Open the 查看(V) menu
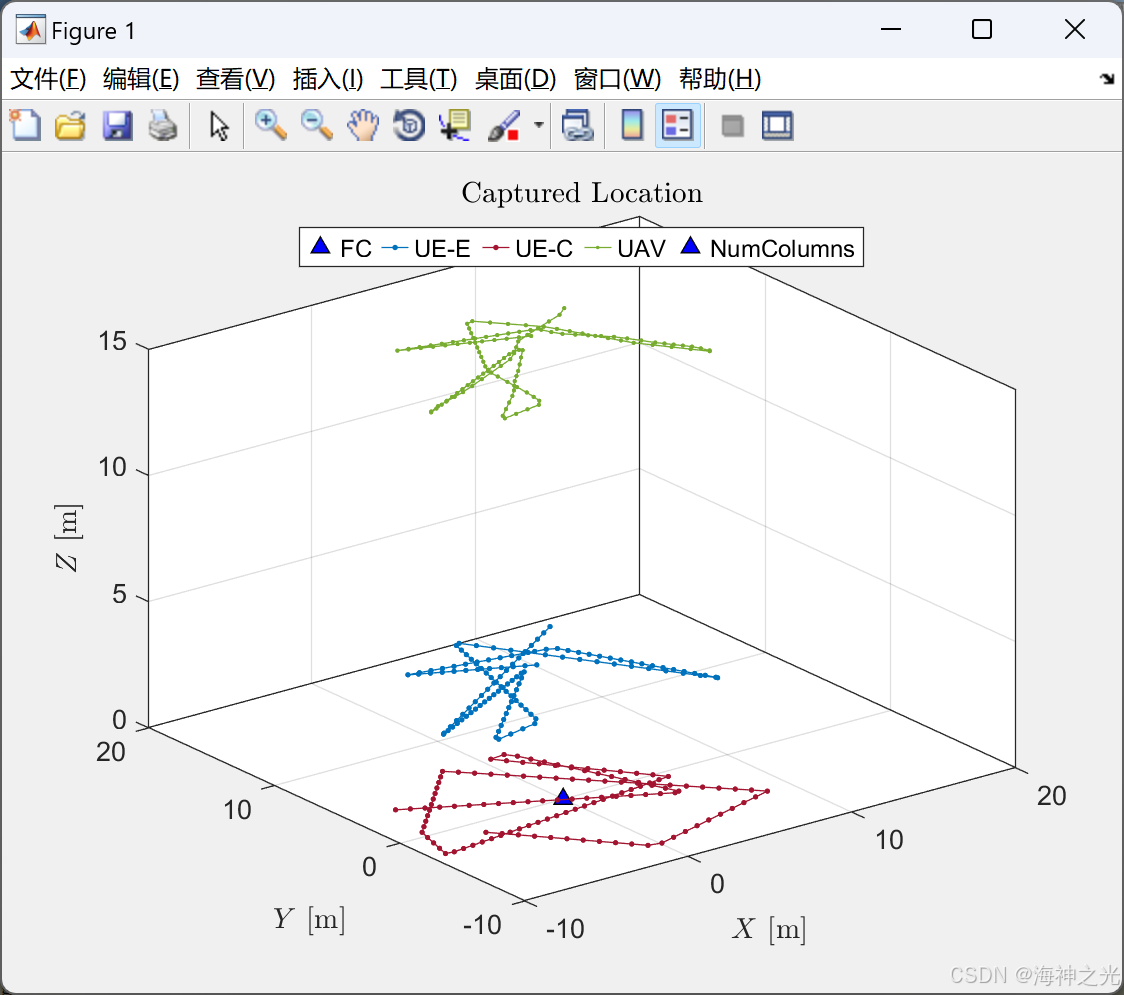This screenshot has width=1124, height=995. (235, 79)
